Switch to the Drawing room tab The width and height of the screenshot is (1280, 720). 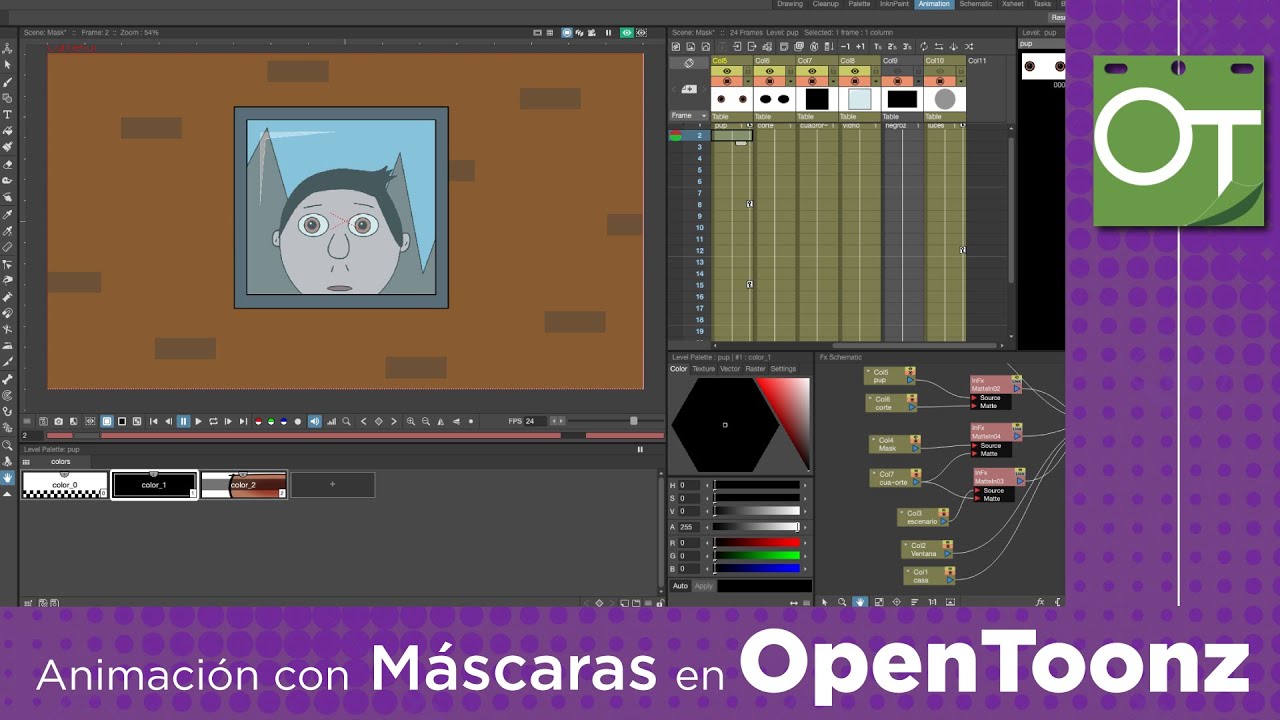click(x=790, y=4)
